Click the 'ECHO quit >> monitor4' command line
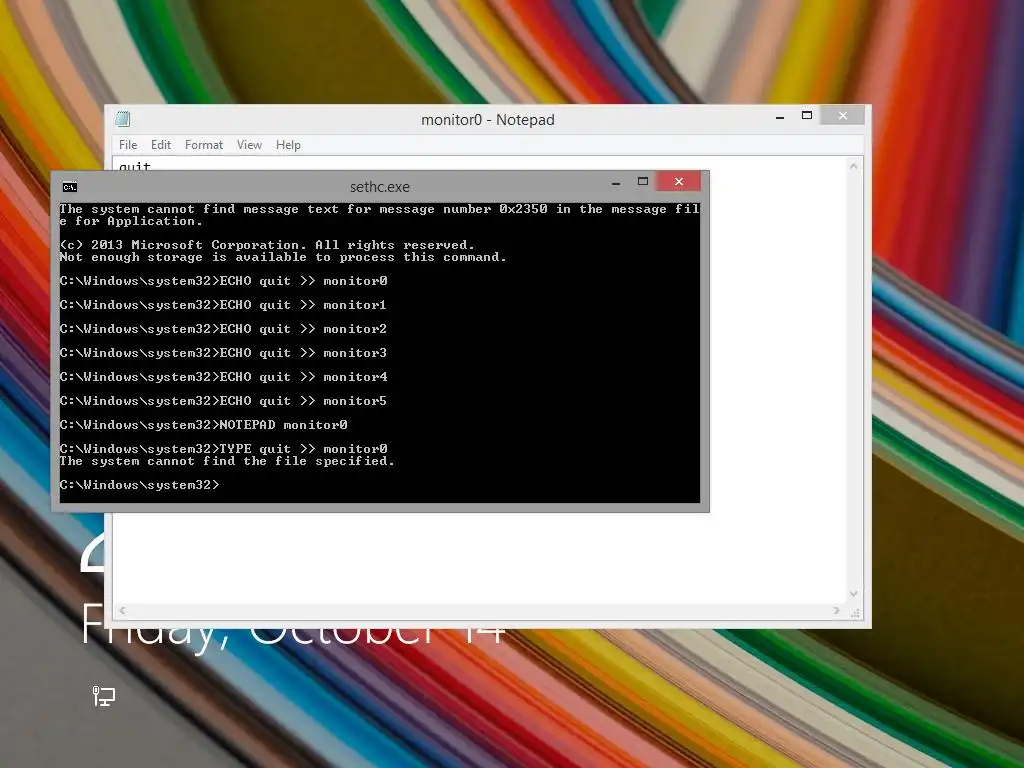The width and height of the screenshot is (1024, 768). click(x=223, y=377)
